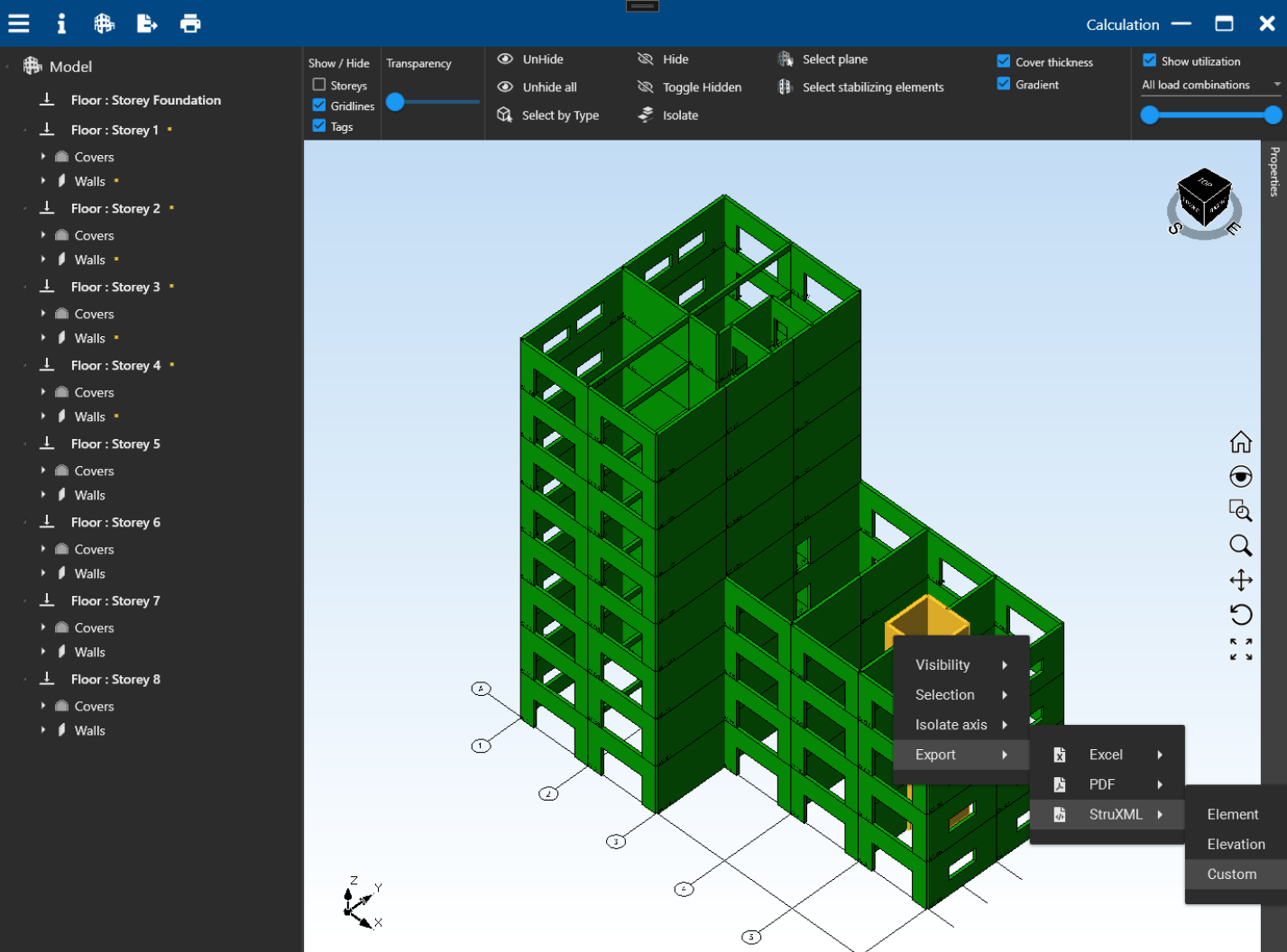The width and height of the screenshot is (1287, 952).
Task: Expand Covers under Floor : Storey 1
Action: click(x=43, y=157)
